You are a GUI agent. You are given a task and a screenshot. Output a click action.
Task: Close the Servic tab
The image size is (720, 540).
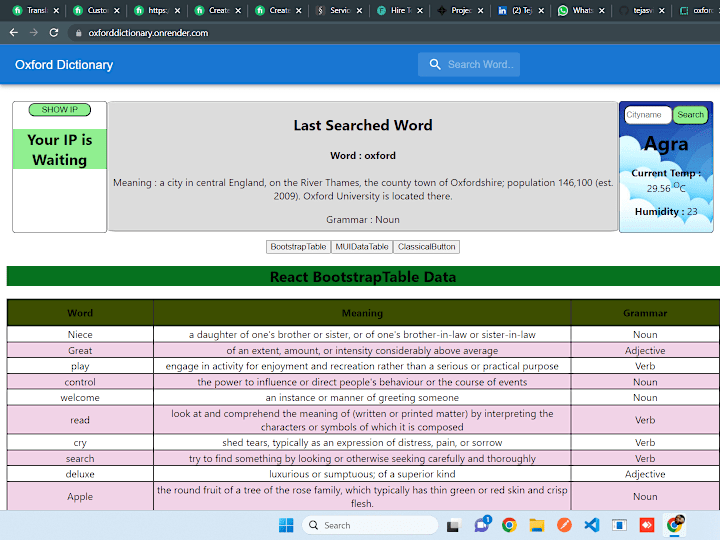point(359,10)
